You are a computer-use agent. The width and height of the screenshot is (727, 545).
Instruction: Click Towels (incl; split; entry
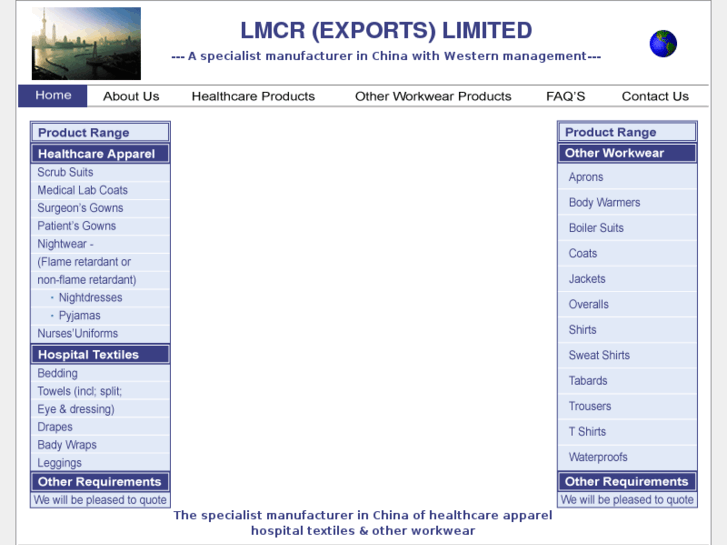click(79, 391)
